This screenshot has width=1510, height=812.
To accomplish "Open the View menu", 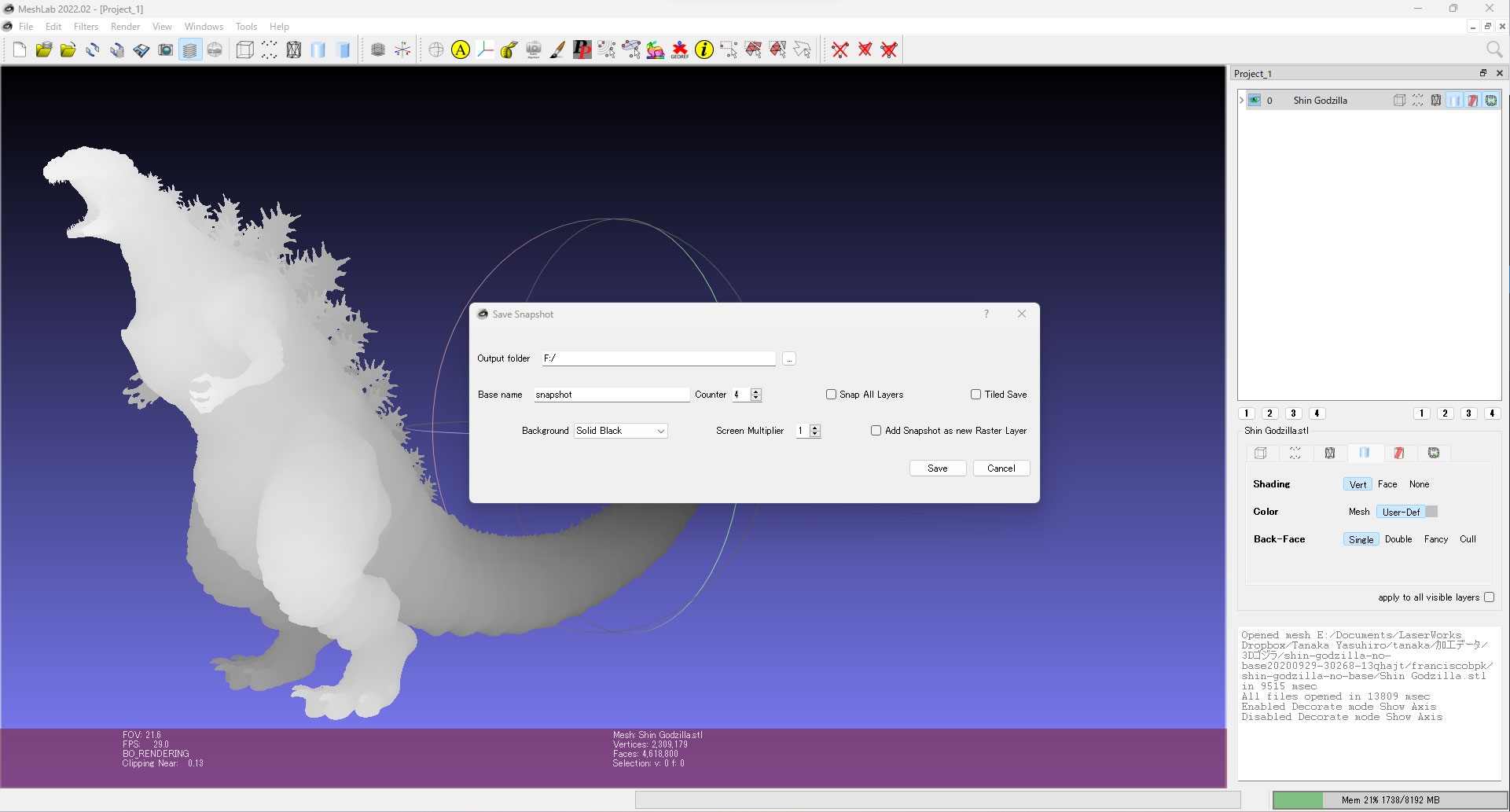I will pyautogui.click(x=162, y=27).
